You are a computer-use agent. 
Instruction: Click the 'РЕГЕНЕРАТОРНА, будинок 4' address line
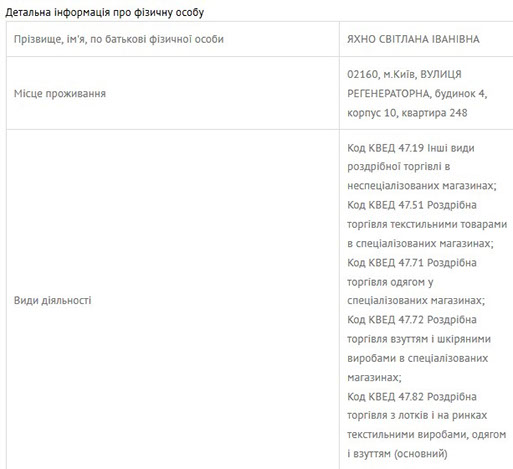(417, 93)
